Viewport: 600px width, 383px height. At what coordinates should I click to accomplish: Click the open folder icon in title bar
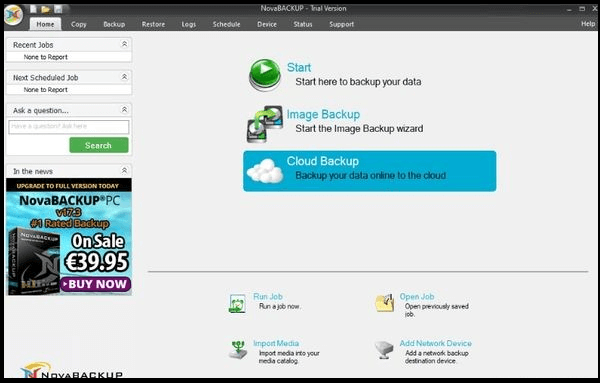[x=46, y=9]
